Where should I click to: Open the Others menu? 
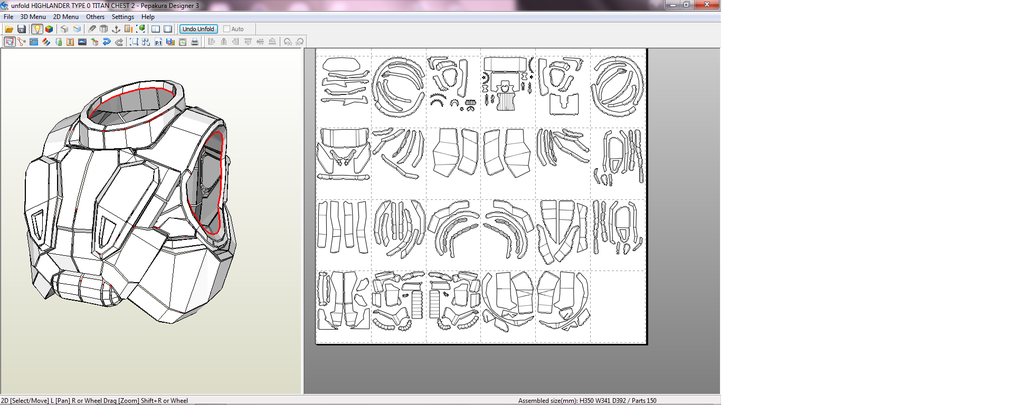click(x=95, y=17)
